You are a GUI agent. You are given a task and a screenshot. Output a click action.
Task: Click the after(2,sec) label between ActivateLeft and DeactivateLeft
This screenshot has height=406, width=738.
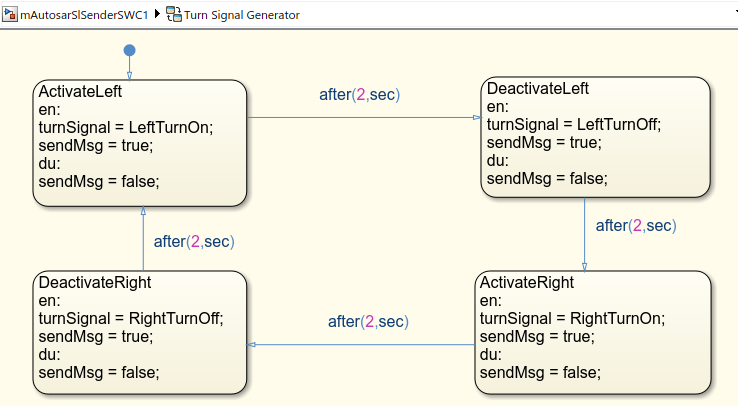coord(360,95)
